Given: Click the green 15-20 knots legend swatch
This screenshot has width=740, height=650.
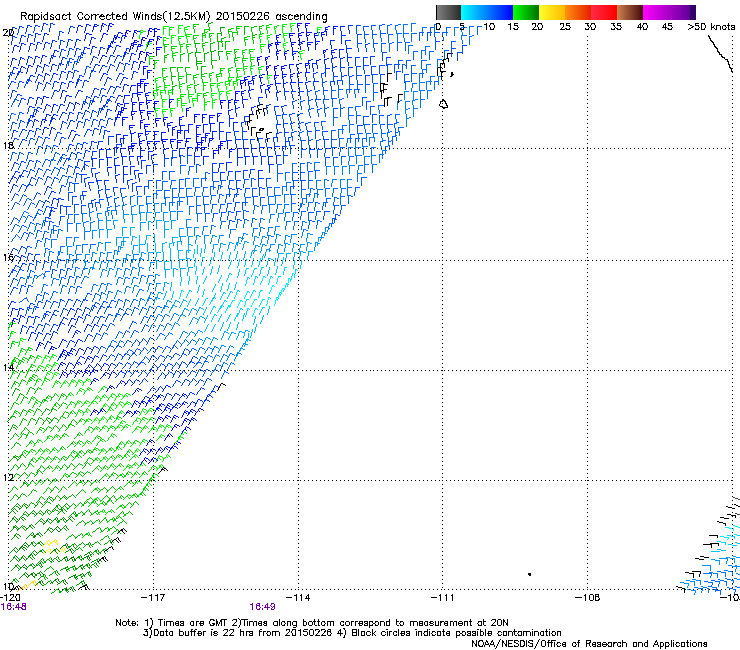Looking at the screenshot, I should point(526,12).
